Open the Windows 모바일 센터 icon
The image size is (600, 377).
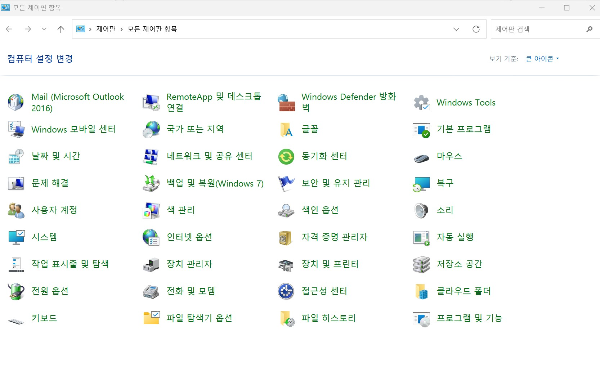click(x=16, y=129)
